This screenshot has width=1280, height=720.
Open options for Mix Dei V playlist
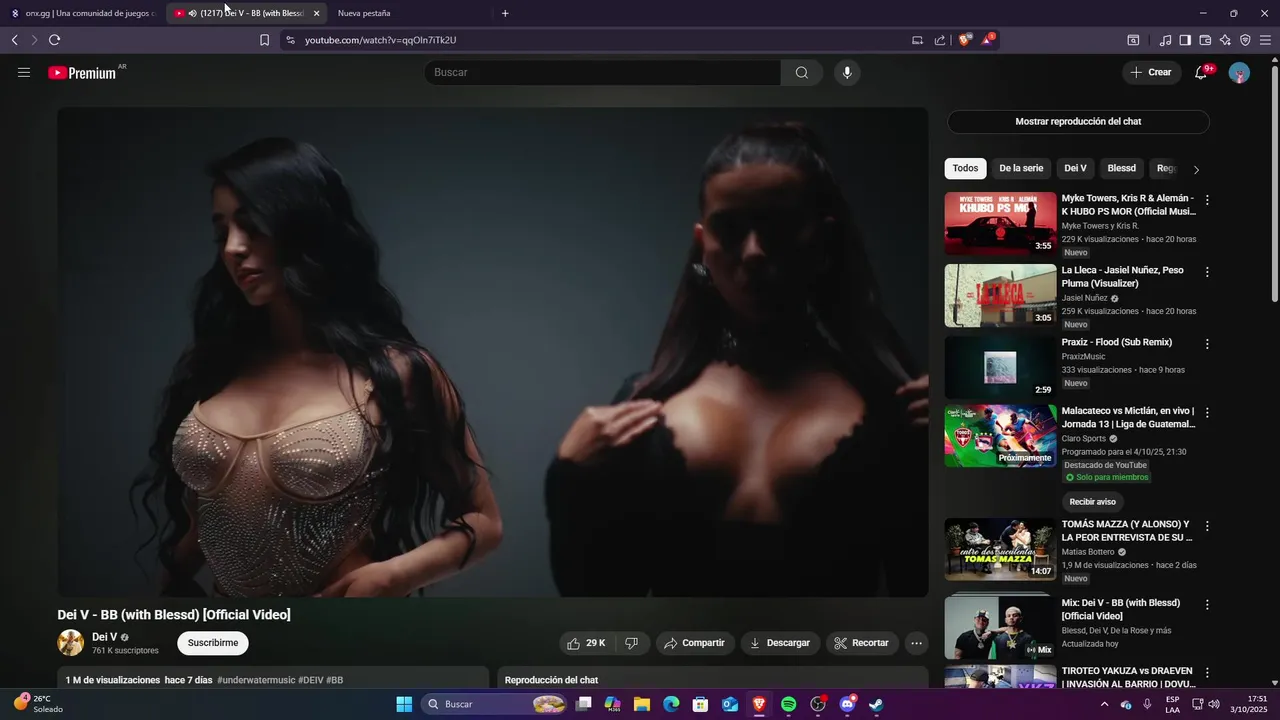[x=1207, y=605]
